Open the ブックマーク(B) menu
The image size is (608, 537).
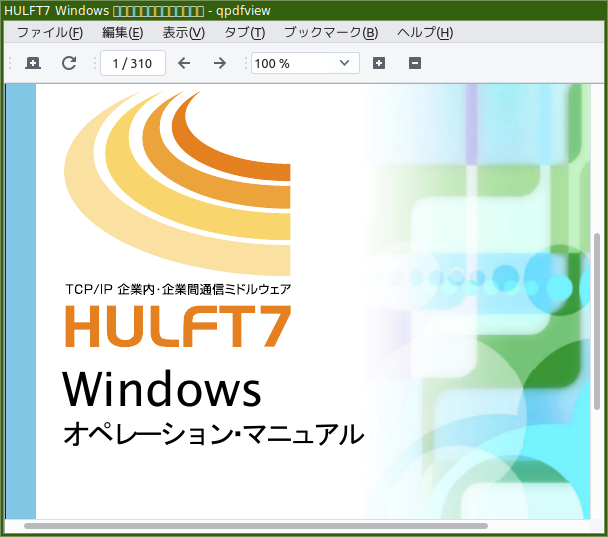tap(331, 33)
